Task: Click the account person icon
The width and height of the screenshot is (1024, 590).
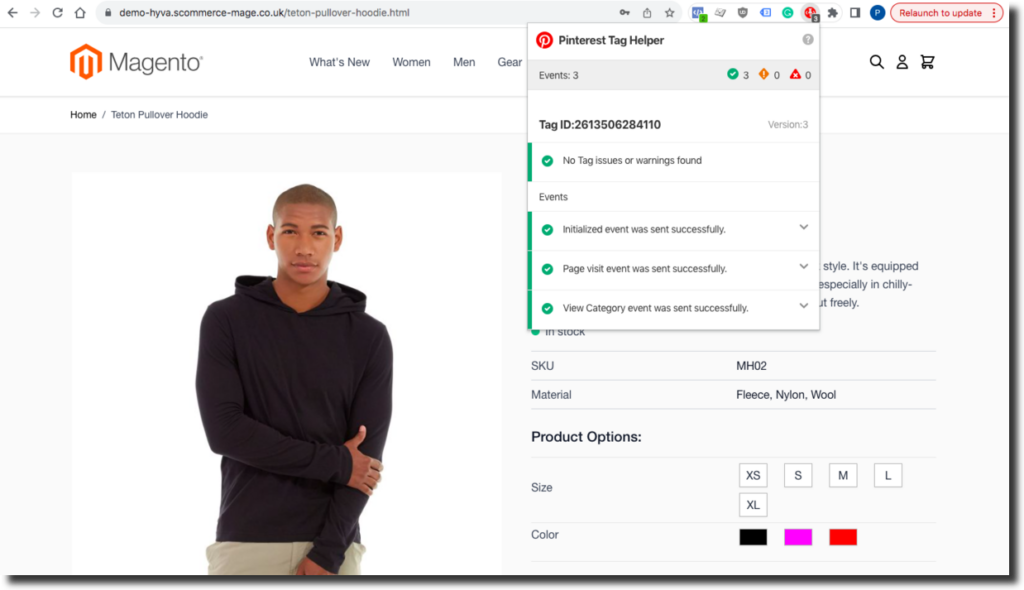Action: pyautogui.click(x=901, y=62)
